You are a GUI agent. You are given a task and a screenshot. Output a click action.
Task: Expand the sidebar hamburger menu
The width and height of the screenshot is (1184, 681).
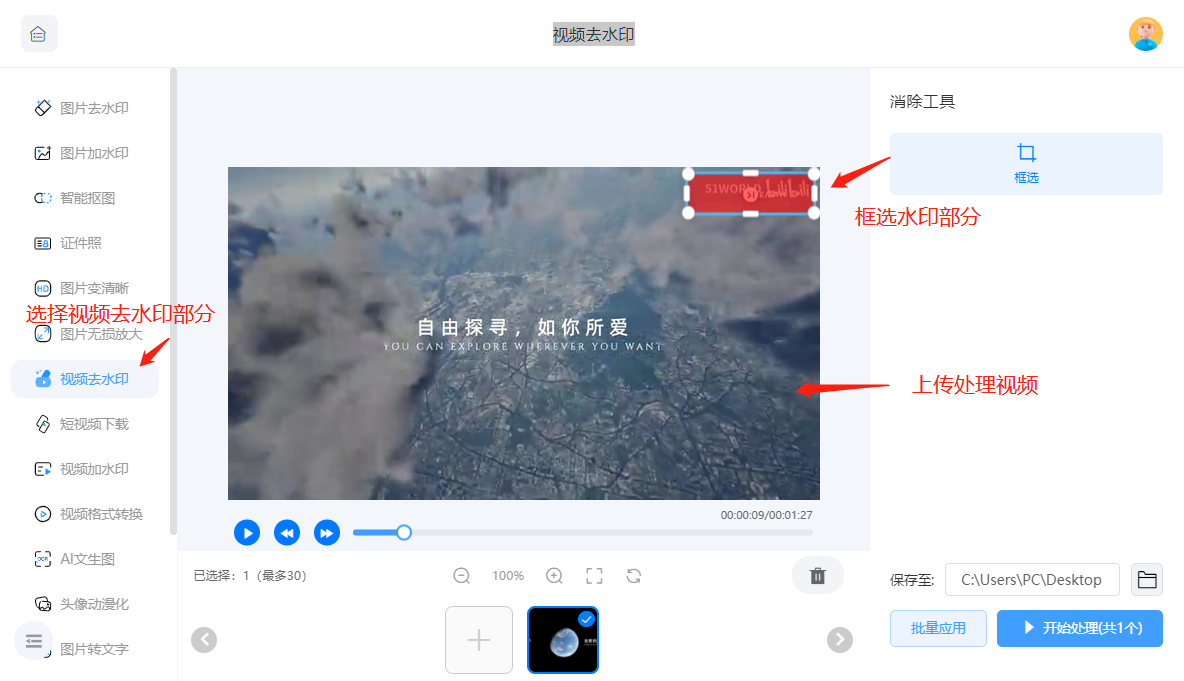pos(34,641)
